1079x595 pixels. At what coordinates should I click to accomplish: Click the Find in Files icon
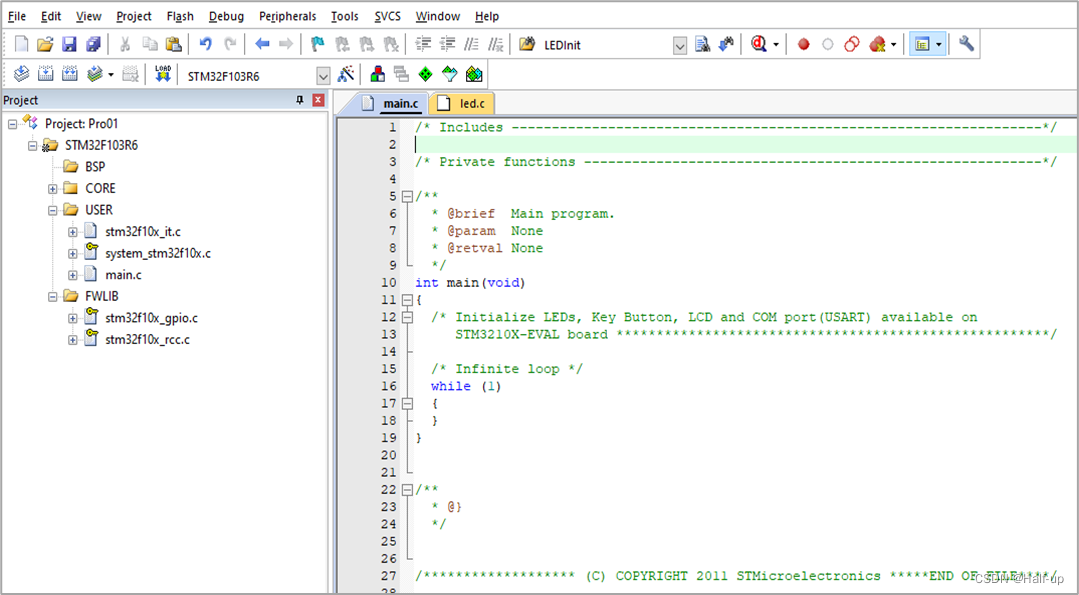(x=527, y=45)
